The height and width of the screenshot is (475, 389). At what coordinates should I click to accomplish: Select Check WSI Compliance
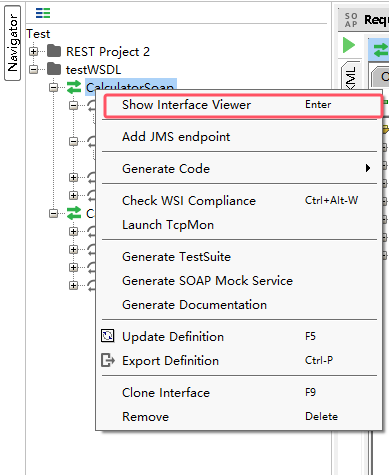[239, 201]
